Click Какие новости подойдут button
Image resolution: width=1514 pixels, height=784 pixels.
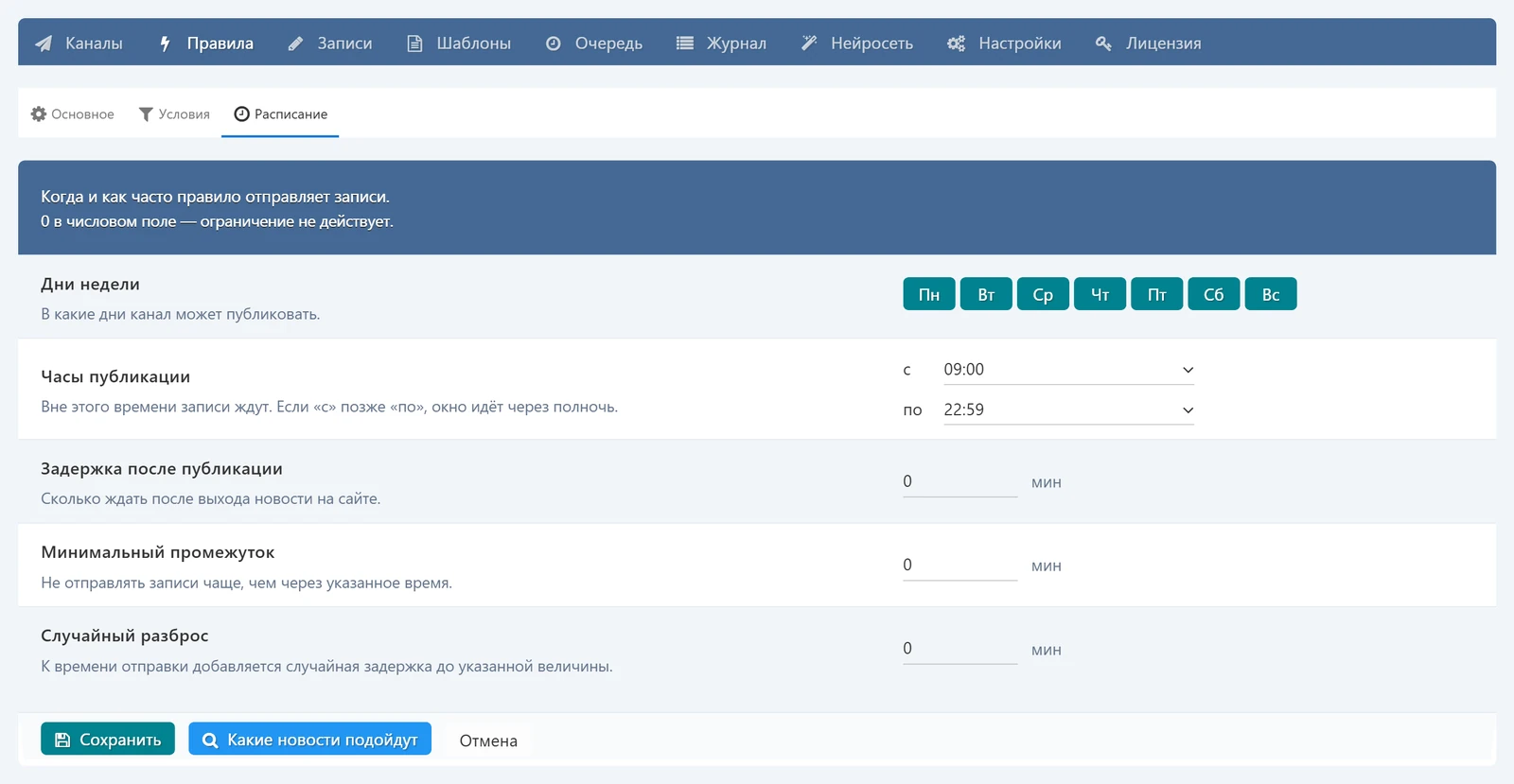tap(309, 739)
